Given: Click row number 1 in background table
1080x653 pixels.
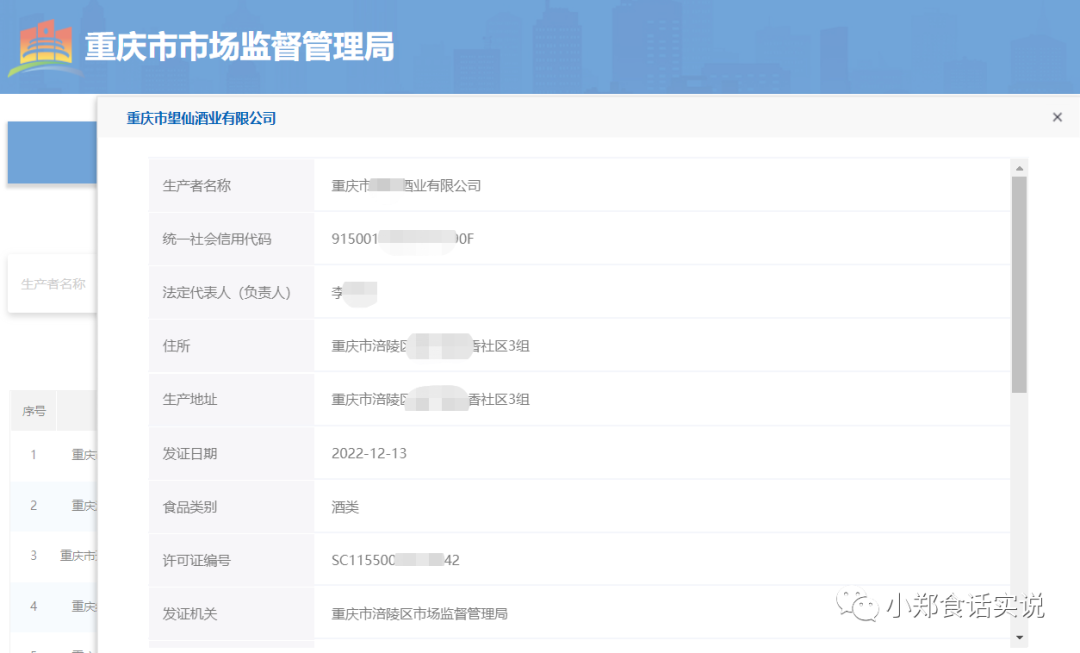Looking at the screenshot, I should [x=33, y=455].
